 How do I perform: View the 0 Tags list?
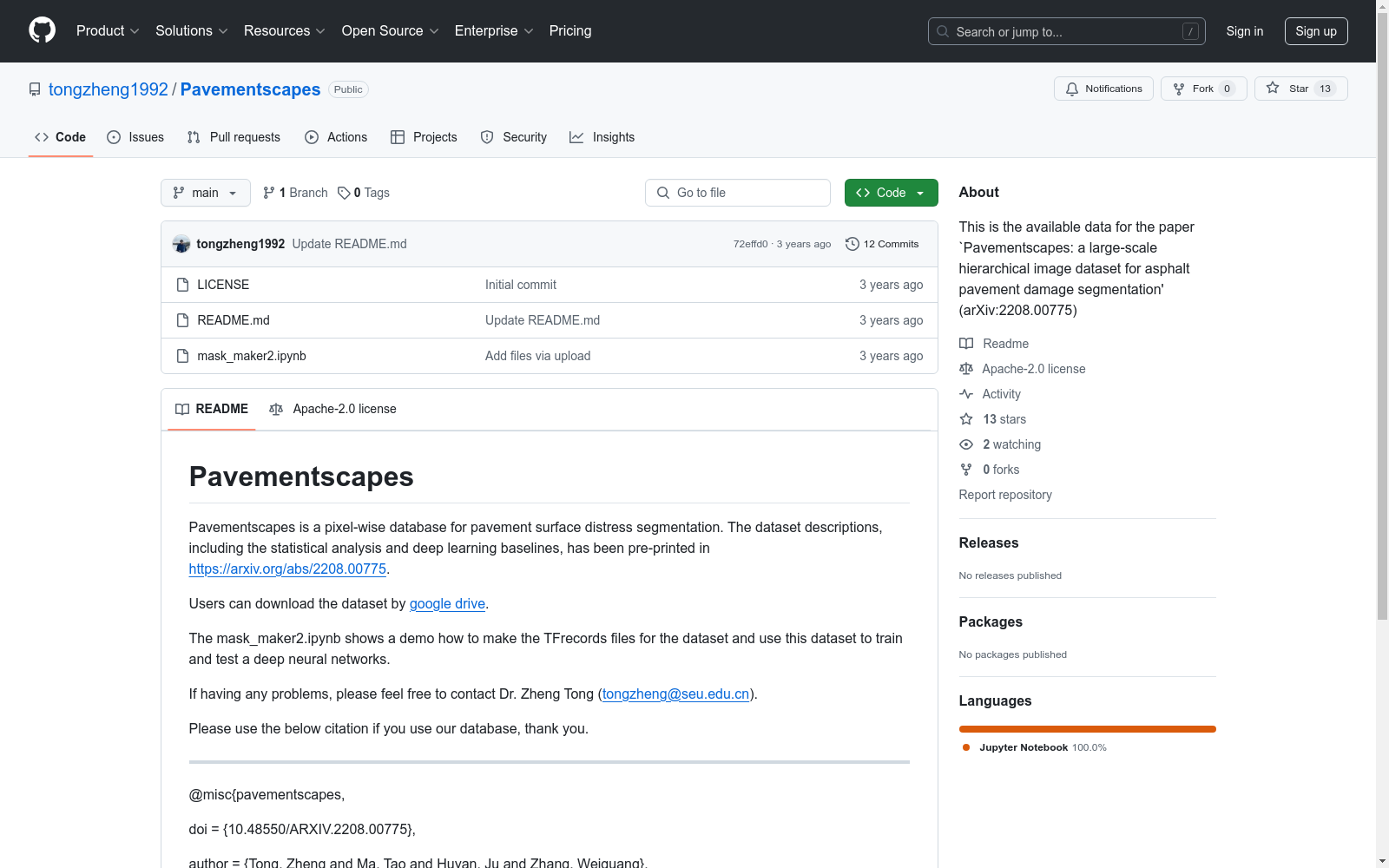[364, 193]
